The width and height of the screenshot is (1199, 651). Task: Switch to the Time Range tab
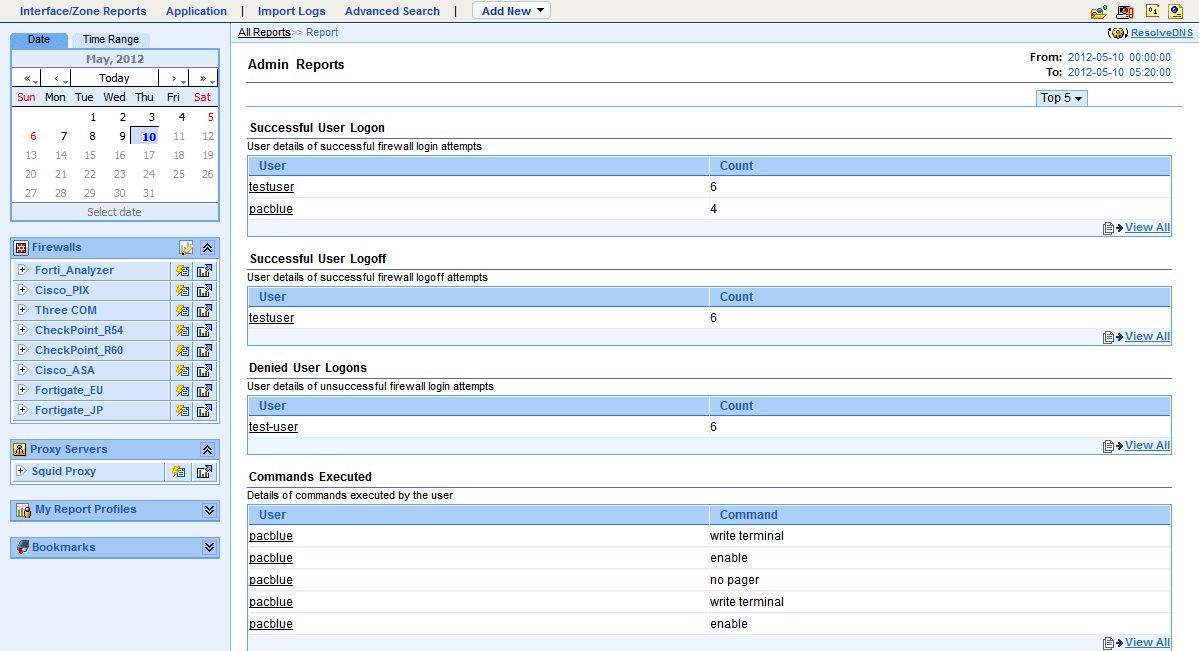pos(111,39)
